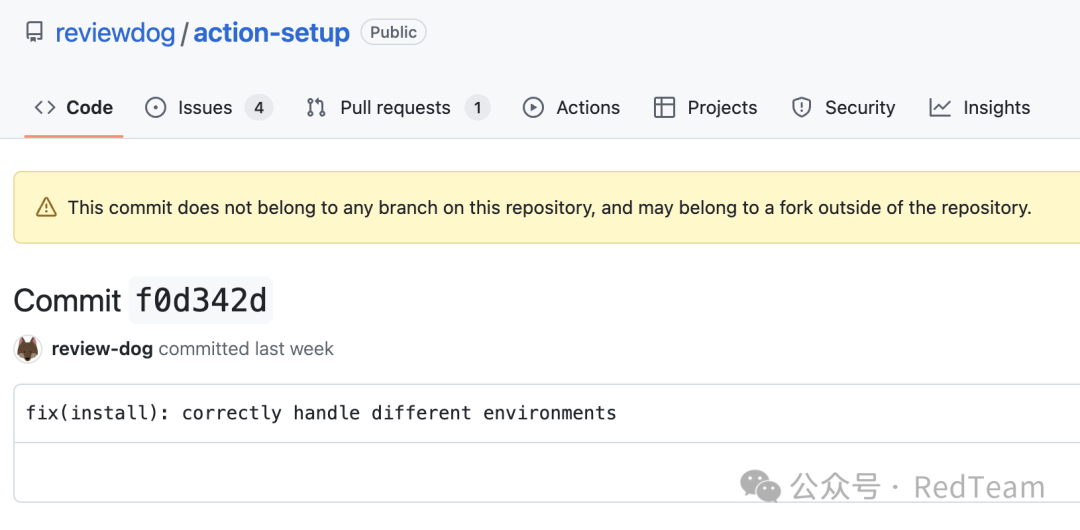
Task: Click the Security shield icon
Action: tap(802, 108)
